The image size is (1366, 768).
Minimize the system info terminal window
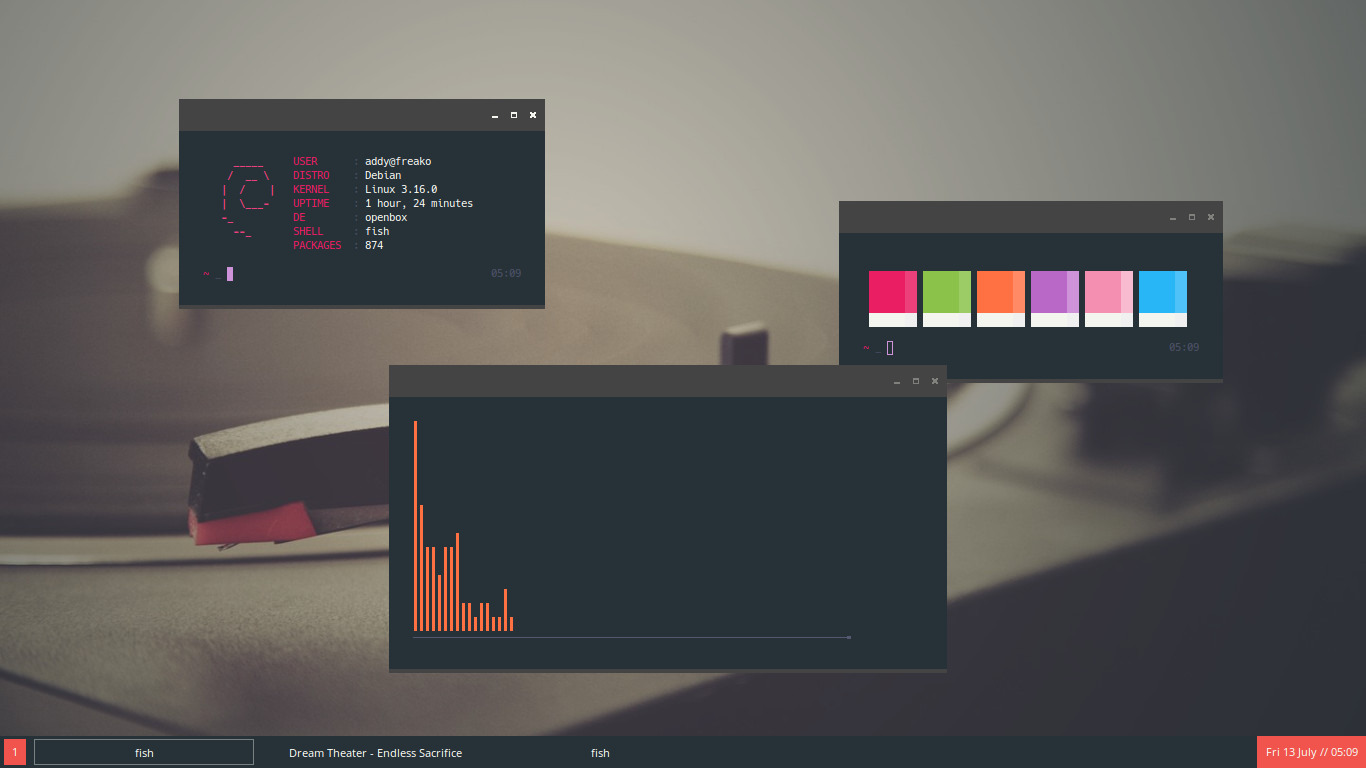495,116
